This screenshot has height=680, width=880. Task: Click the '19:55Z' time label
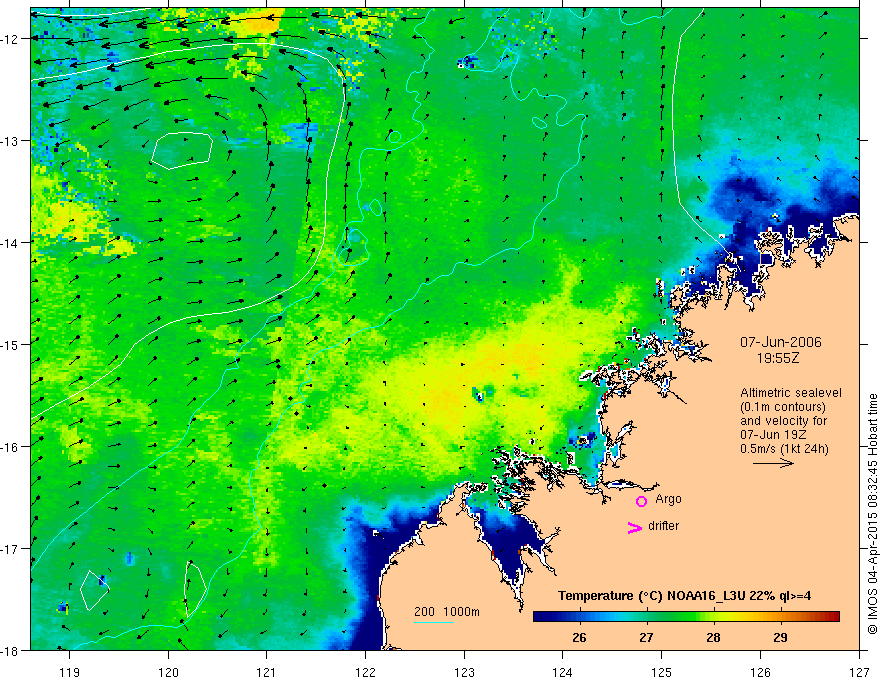[x=778, y=358]
